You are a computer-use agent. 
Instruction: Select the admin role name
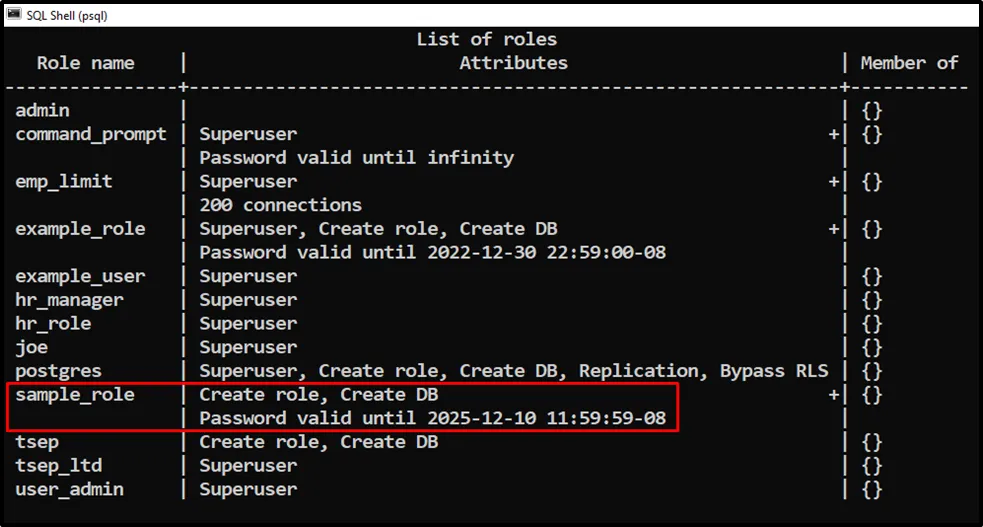click(43, 111)
